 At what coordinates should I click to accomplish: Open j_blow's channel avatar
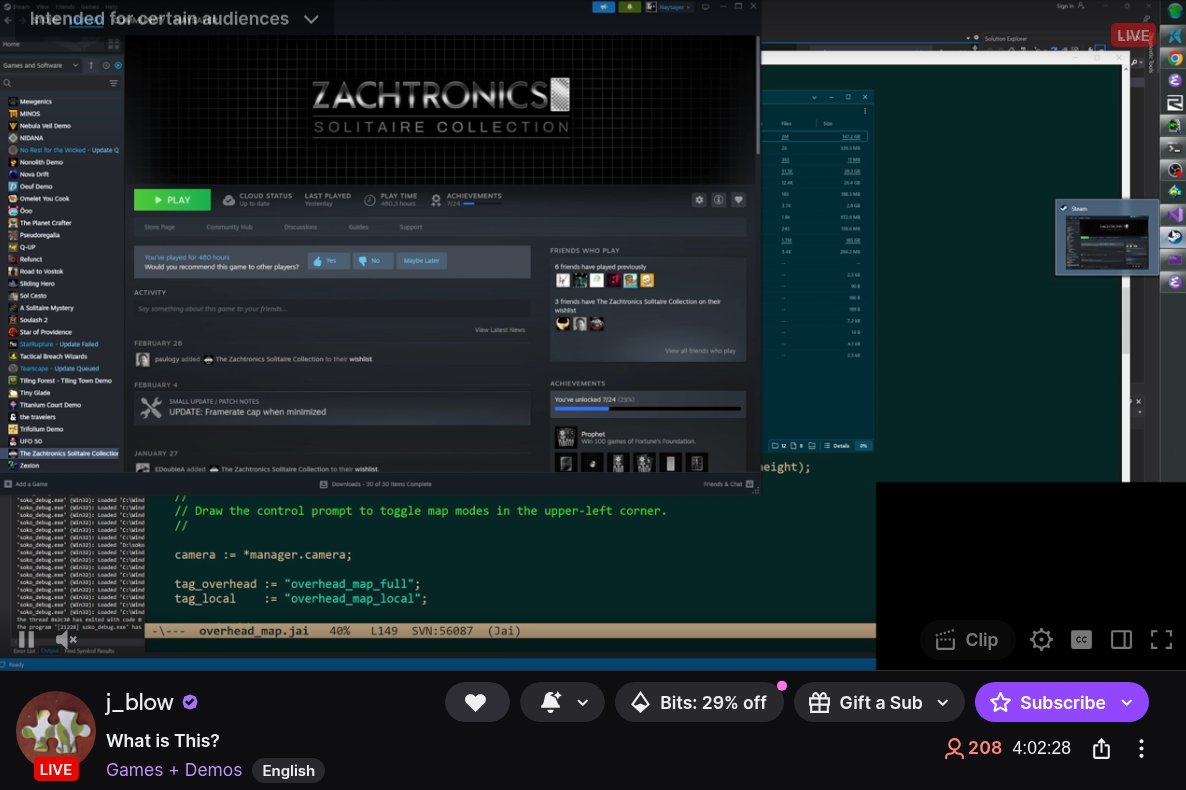[x=55, y=731]
